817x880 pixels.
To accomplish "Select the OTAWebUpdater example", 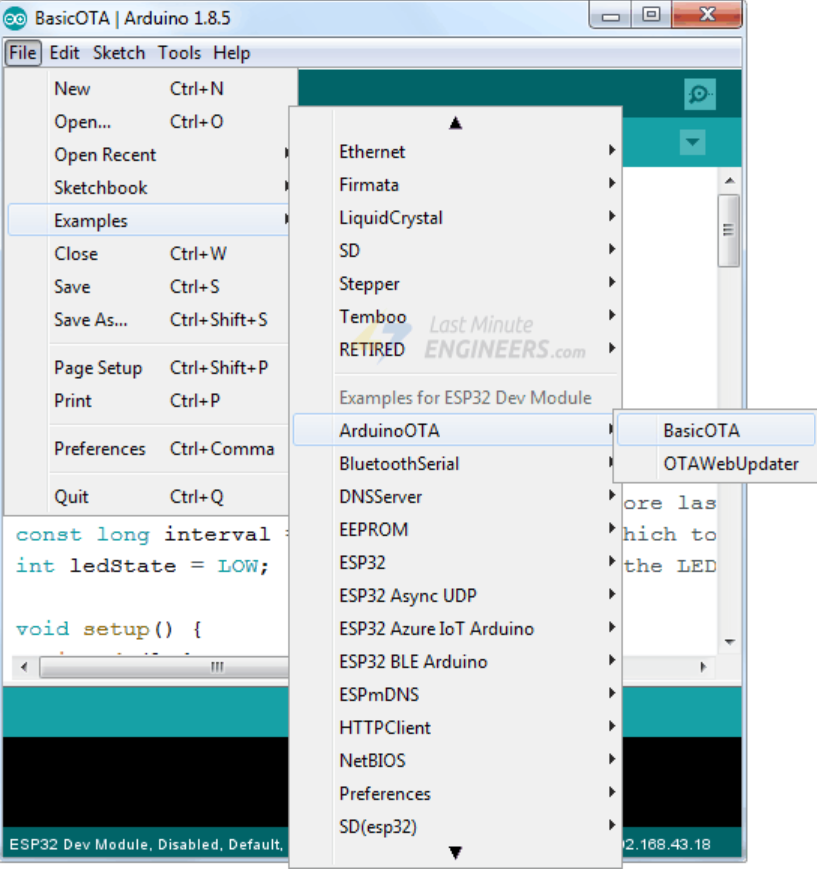I will pyautogui.click(x=730, y=464).
